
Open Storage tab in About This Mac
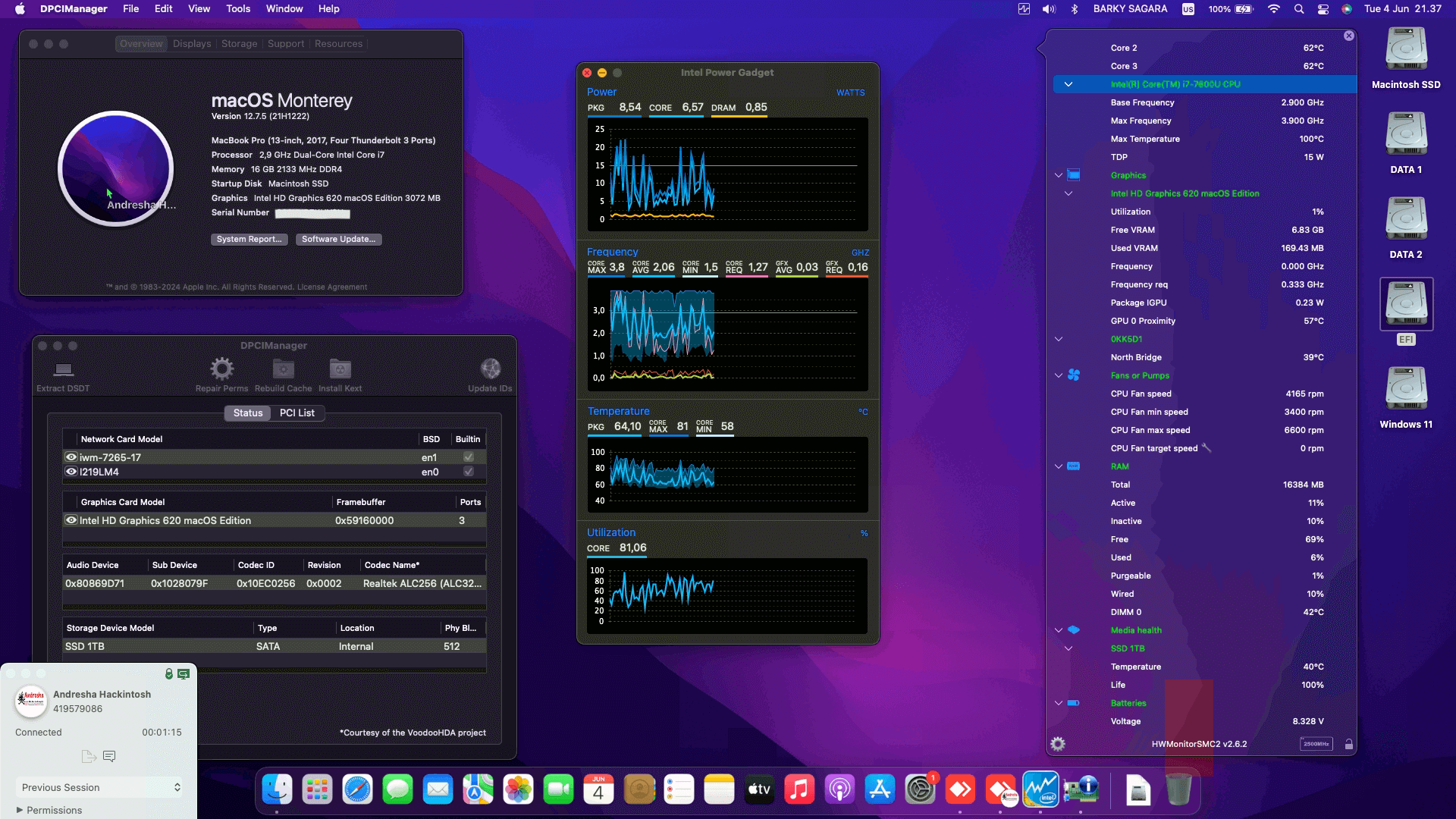(240, 44)
